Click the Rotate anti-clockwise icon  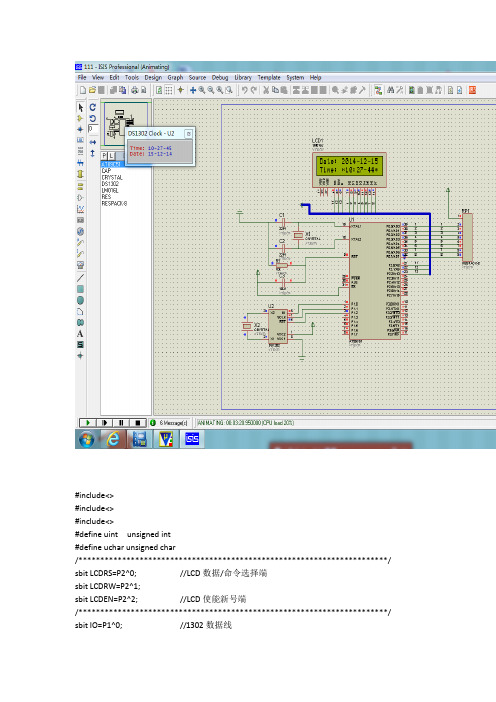click(x=93, y=119)
